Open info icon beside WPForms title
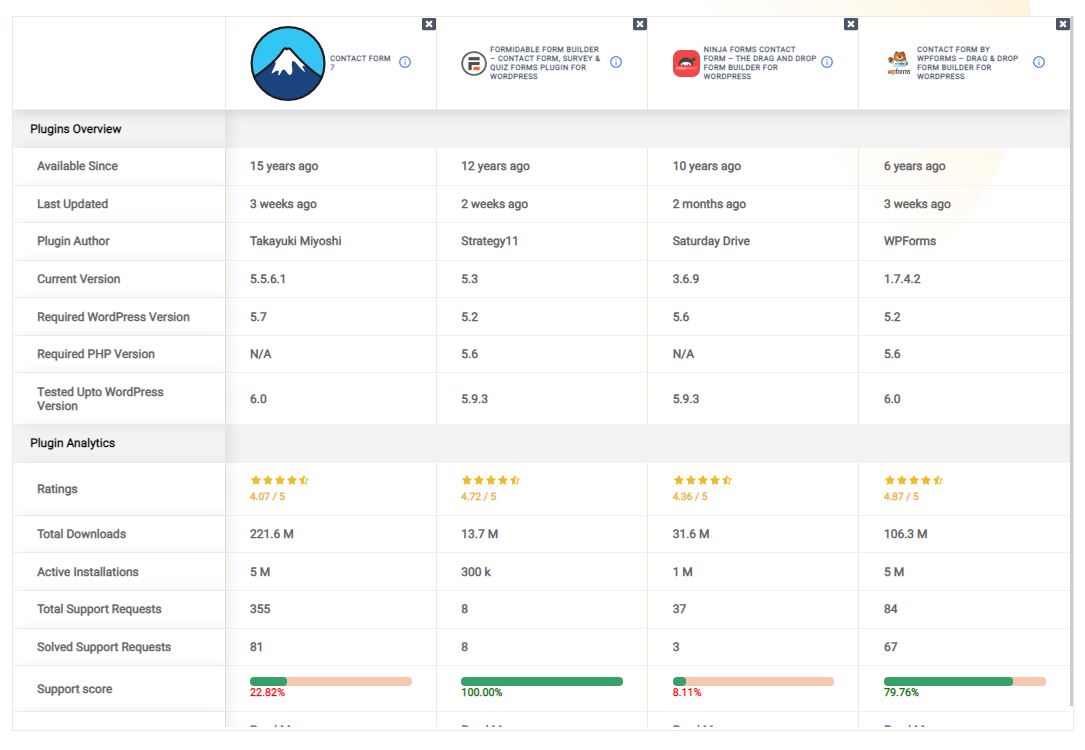1085x750 pixels. [1039, 62]
